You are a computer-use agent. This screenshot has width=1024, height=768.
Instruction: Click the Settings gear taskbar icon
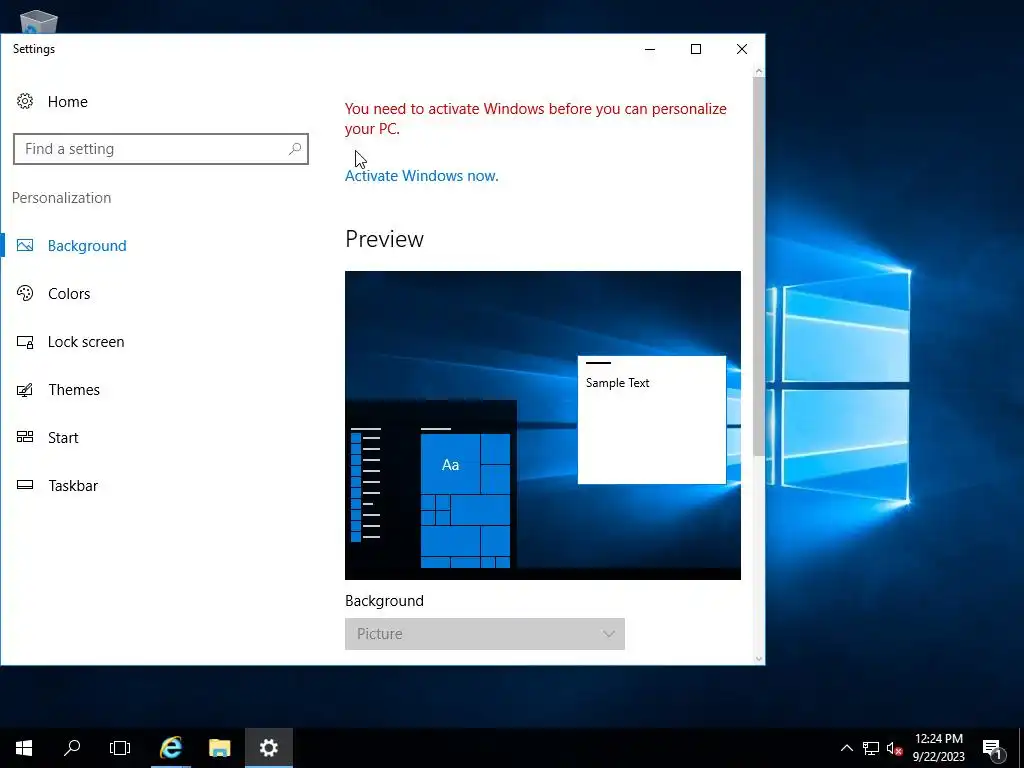pyautogui.click(x=268, y=748)
